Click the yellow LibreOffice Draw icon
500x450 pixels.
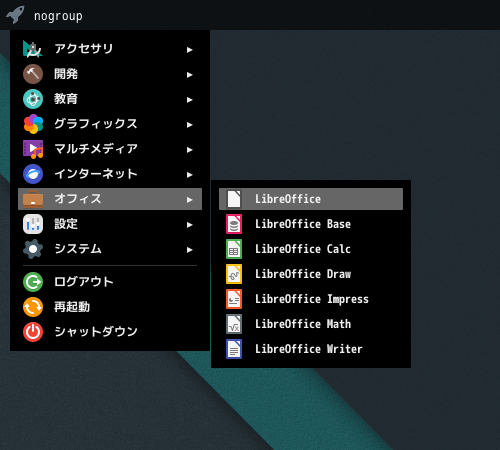point(234,274)
